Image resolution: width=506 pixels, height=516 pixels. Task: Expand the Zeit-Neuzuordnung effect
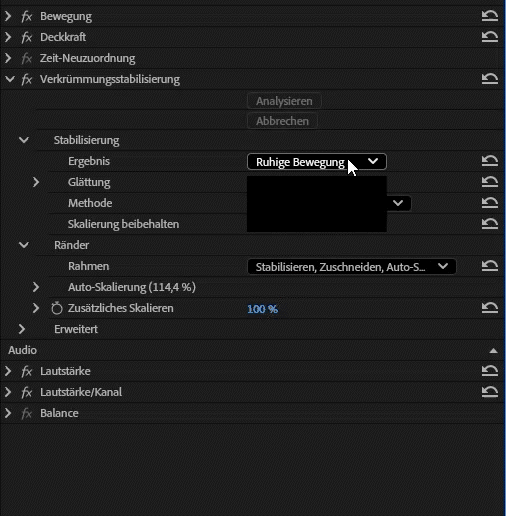click(x=8, y=58)
